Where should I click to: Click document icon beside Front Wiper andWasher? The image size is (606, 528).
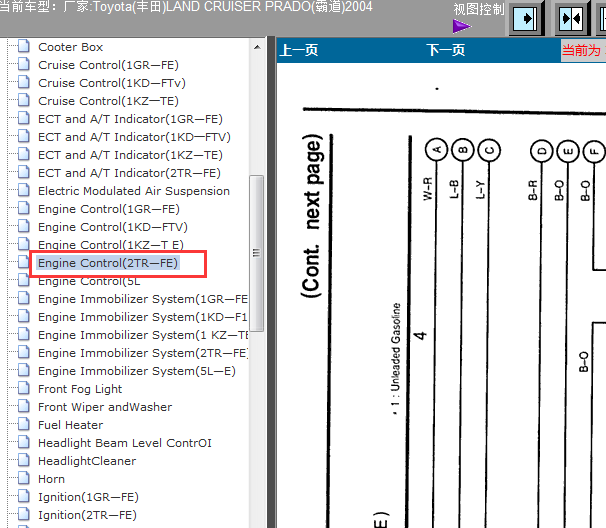tap(24, 406)
